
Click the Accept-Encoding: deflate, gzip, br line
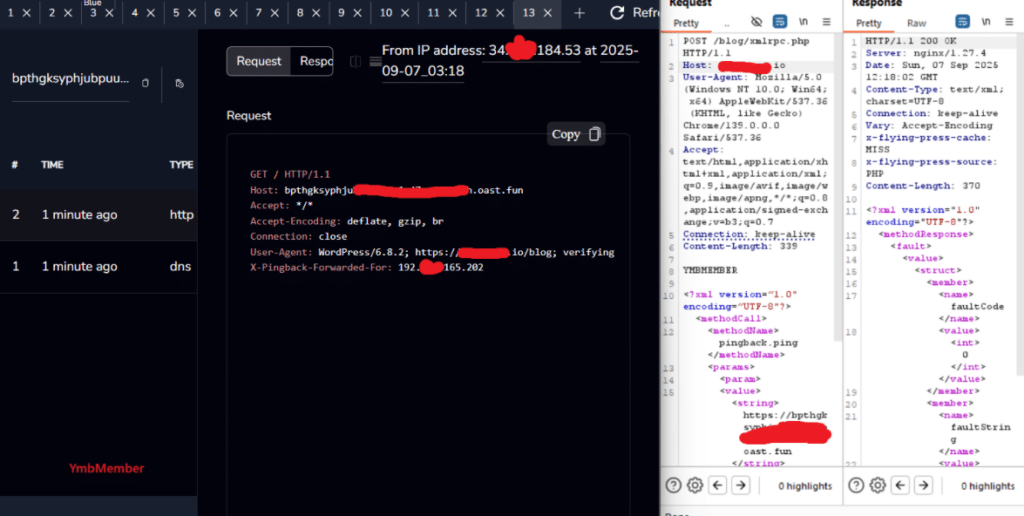346,221
